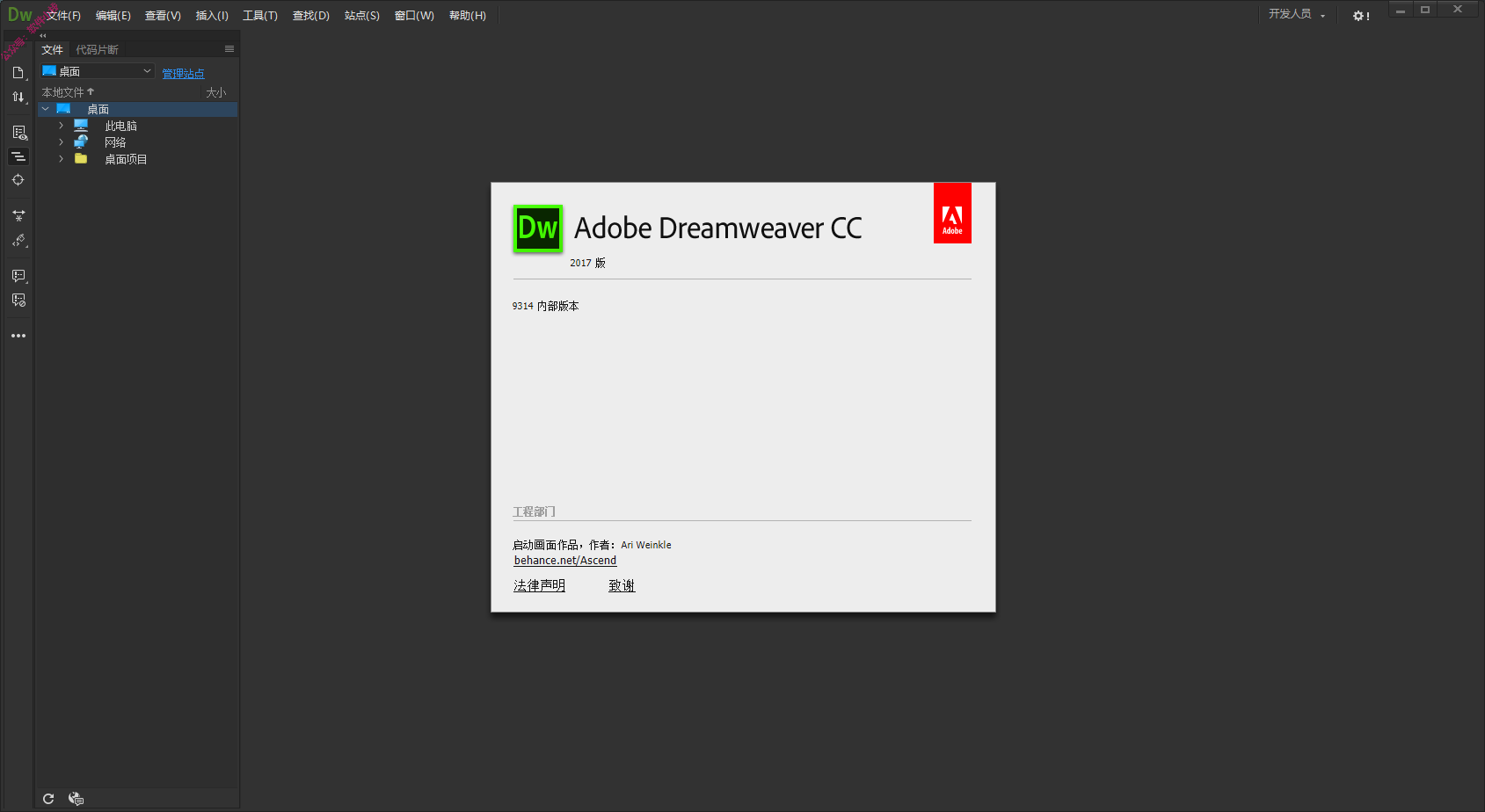This screenshot has height=812, width=1485.
Task: Click the Dw logo in about dialog
Action: coord(537,228)
